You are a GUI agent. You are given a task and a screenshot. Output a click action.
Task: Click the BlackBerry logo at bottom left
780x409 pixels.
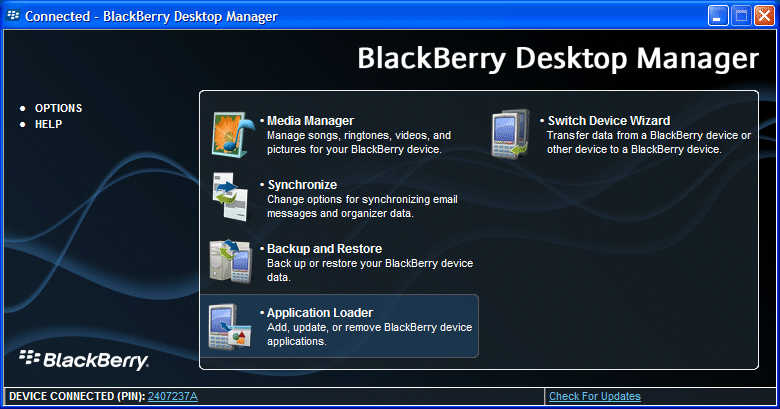click(x=84, y=360)
